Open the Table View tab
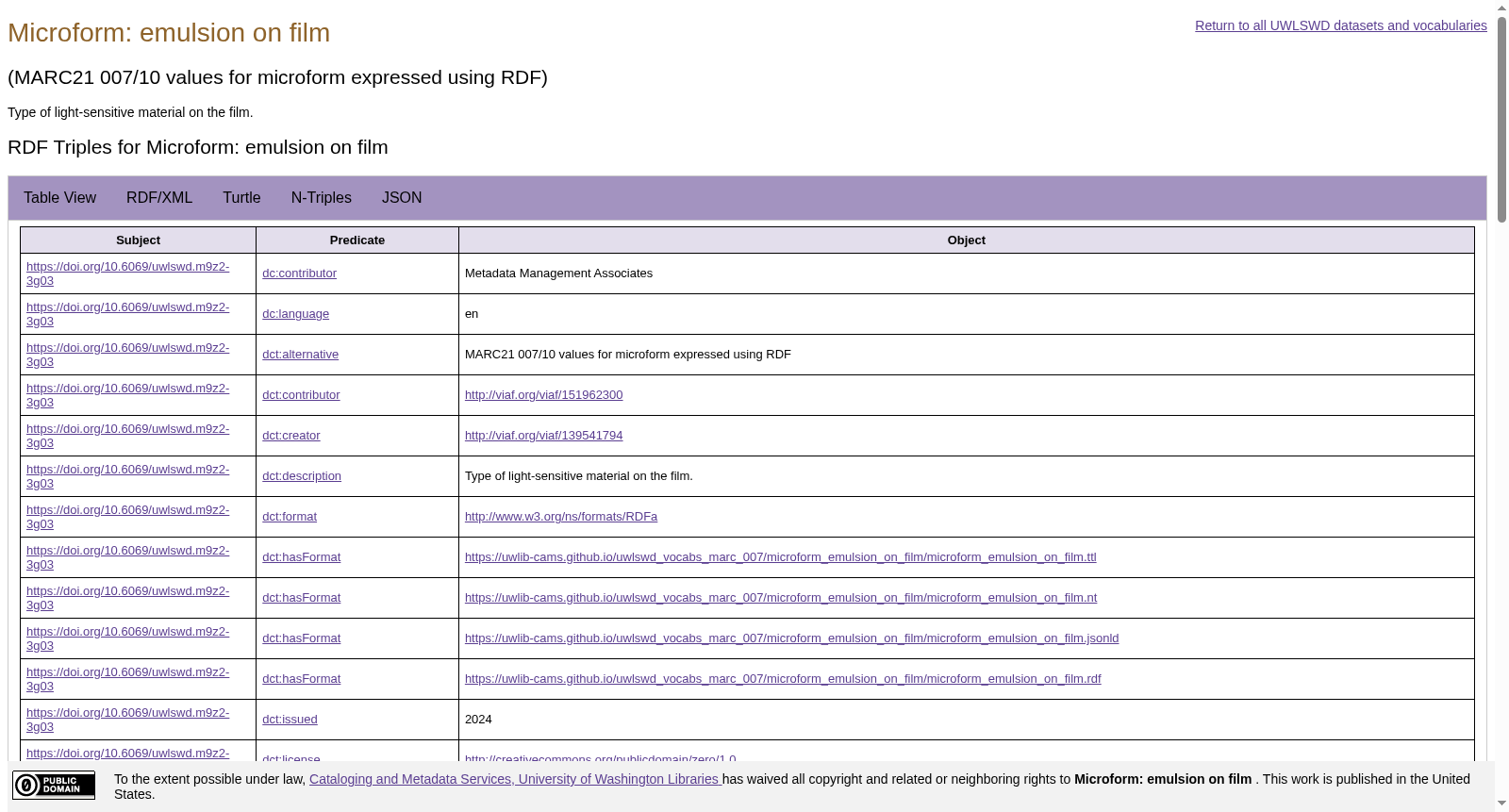 (59, 198)
